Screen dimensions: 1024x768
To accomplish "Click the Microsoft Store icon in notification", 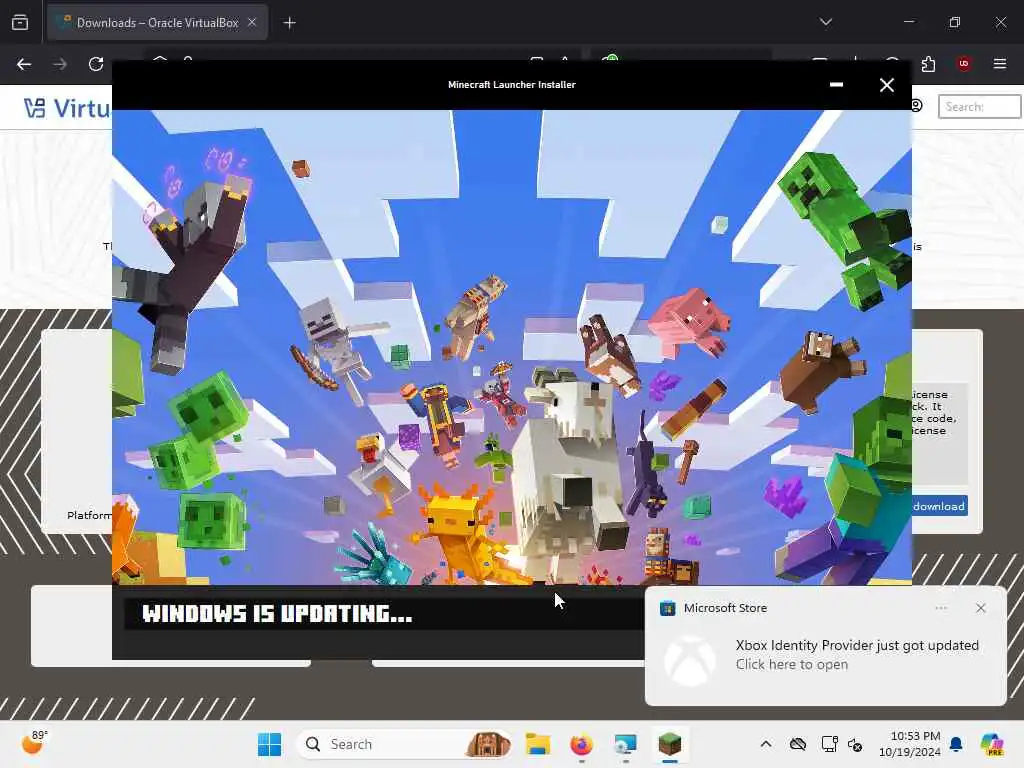I will pyautogui.click(x=667, y=608).
